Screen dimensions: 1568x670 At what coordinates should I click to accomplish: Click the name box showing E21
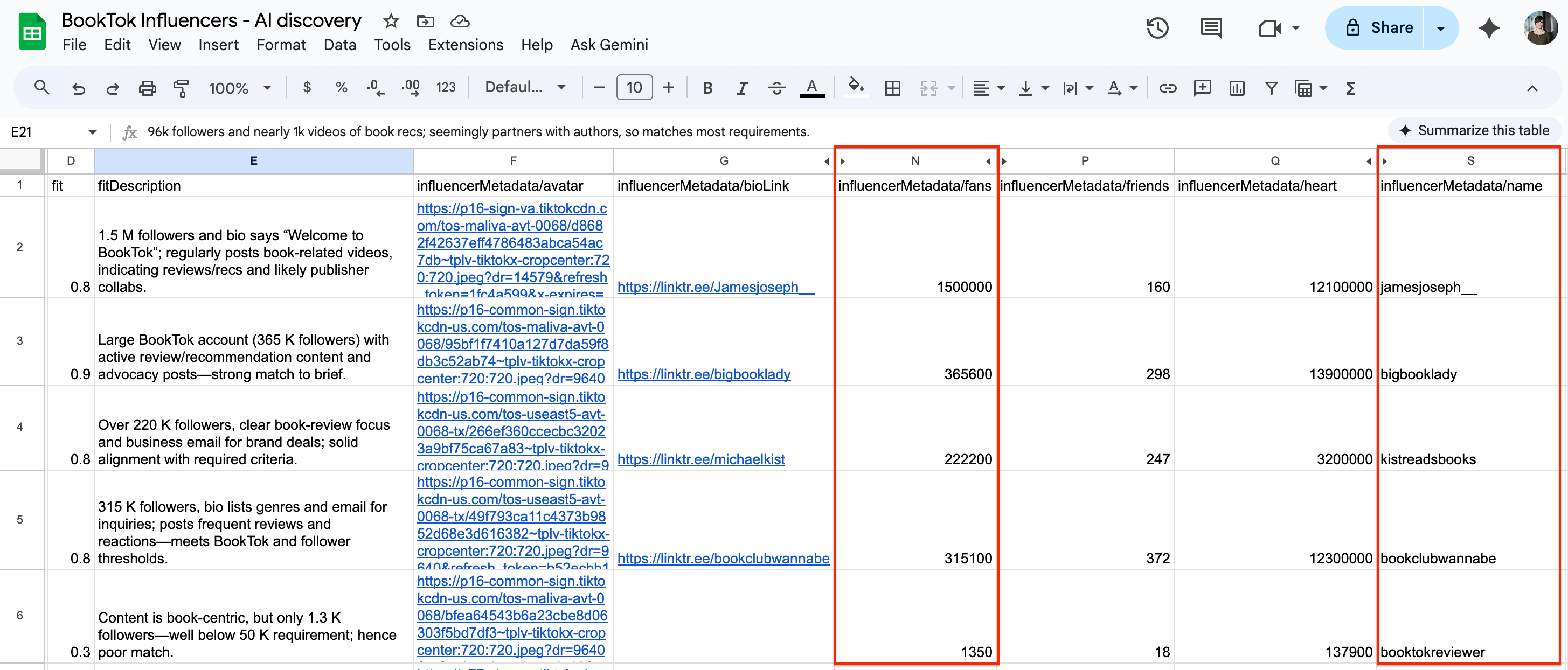(x=37, y=131)
